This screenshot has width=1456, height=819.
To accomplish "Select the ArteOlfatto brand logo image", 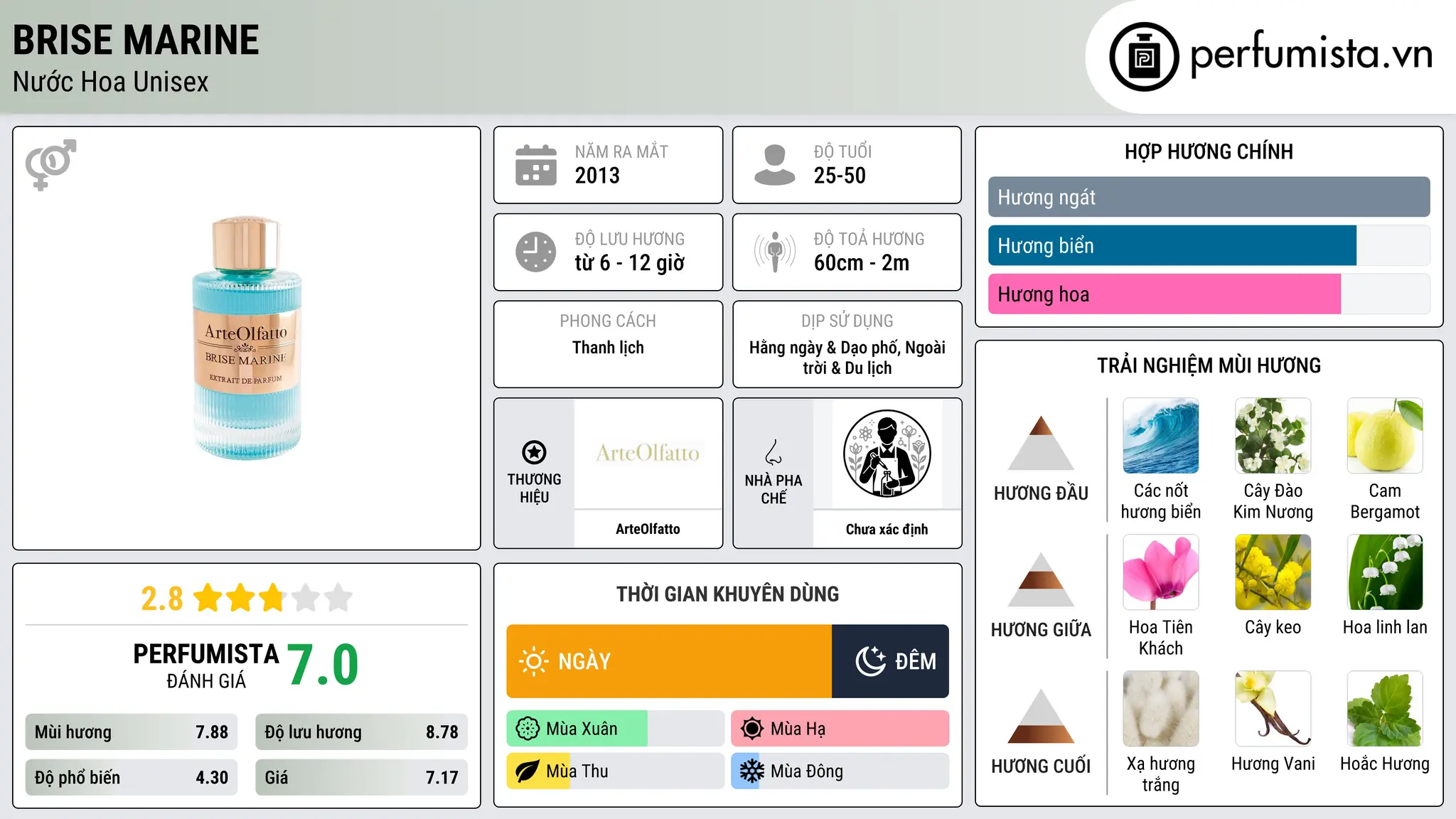I will click(648, 454).
